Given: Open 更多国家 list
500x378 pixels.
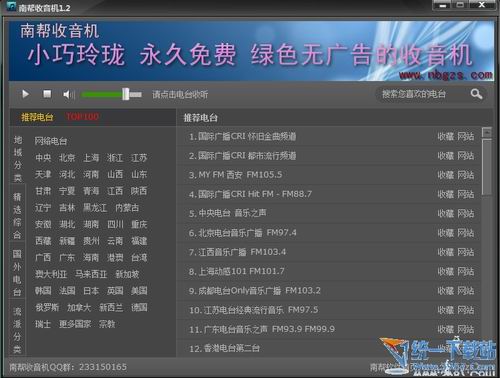Looking at the screenshot, I should 75,324.
